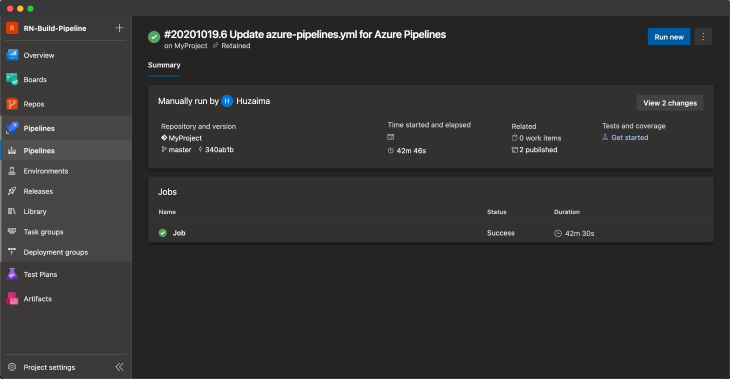Open the Boards section icon

[x=12, y=80]
